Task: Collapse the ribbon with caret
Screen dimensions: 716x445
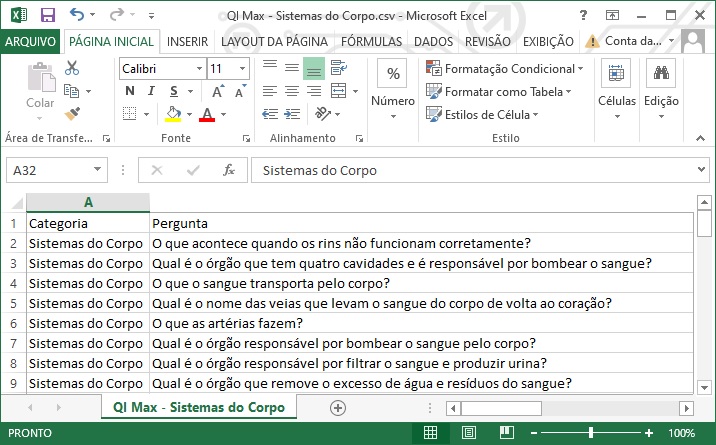Action: (700, 138)
